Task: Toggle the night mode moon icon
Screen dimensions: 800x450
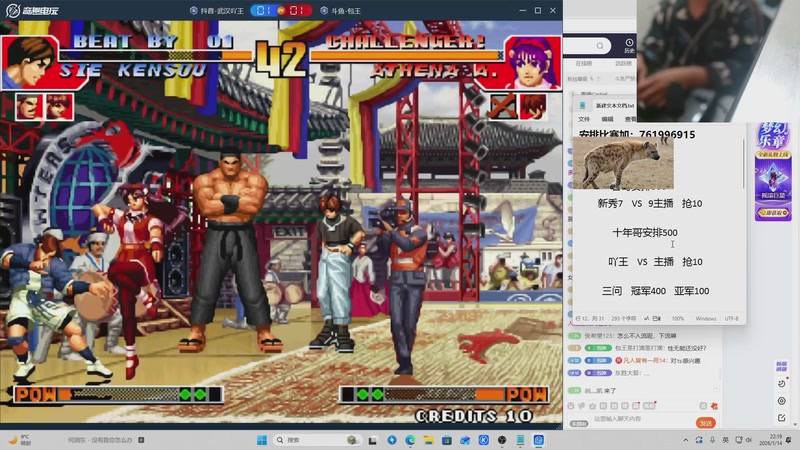Action: [782, 383]
